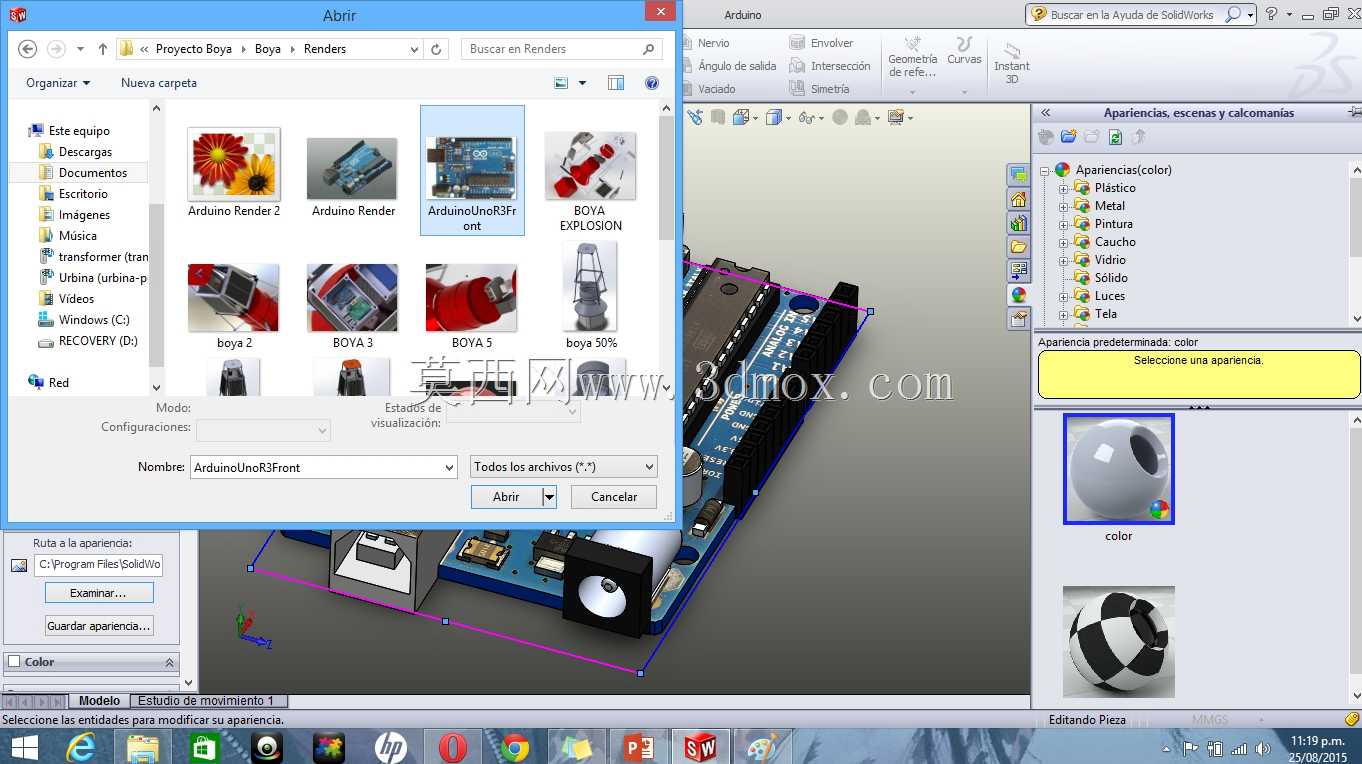Screen dimensions: 1362x764
Task: Select the color appearance sphere swatch
Action: pos(1119,469)
